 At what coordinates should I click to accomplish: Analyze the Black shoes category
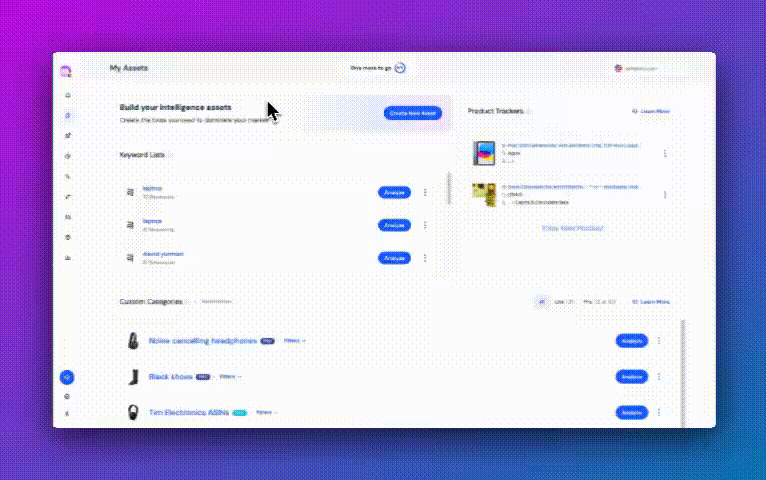tap(632, 376)
